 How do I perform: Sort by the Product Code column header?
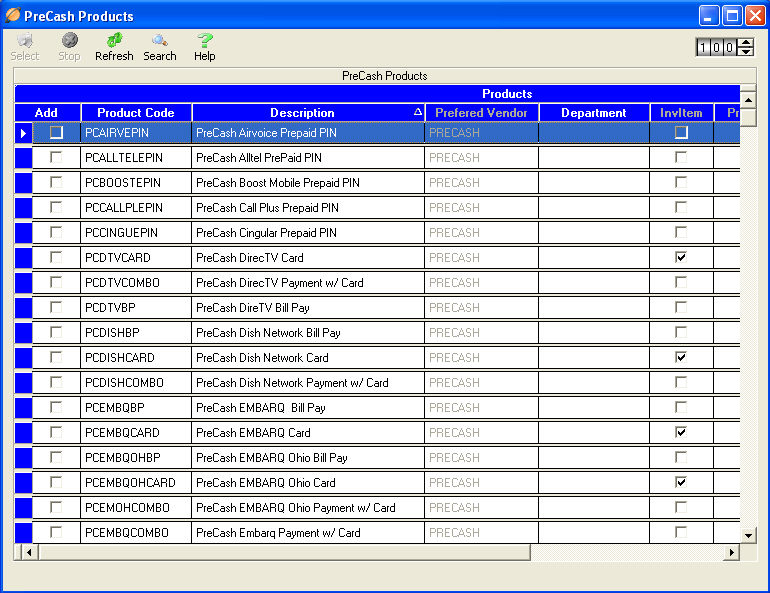pyautogui.click(x=136, y=112)
